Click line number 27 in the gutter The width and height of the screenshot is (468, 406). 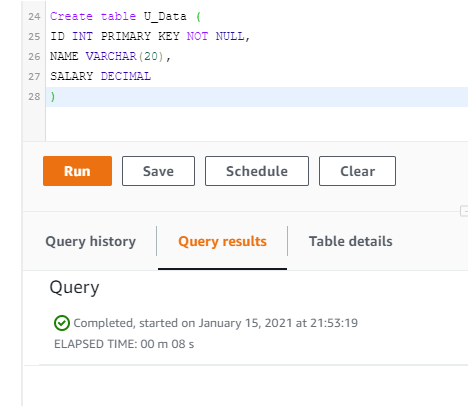(x=34, y=77)
